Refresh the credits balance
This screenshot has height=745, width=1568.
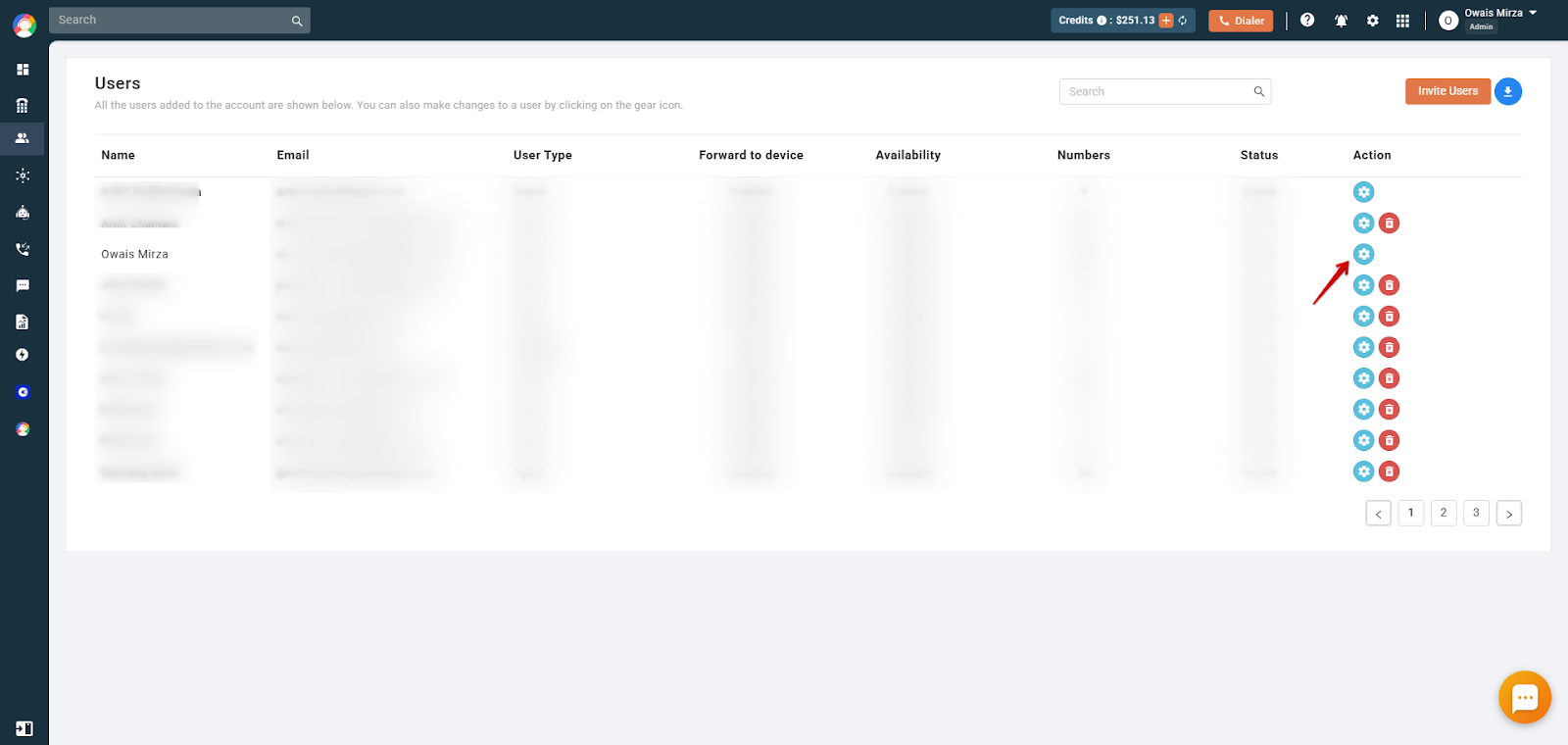[1183, 21]
